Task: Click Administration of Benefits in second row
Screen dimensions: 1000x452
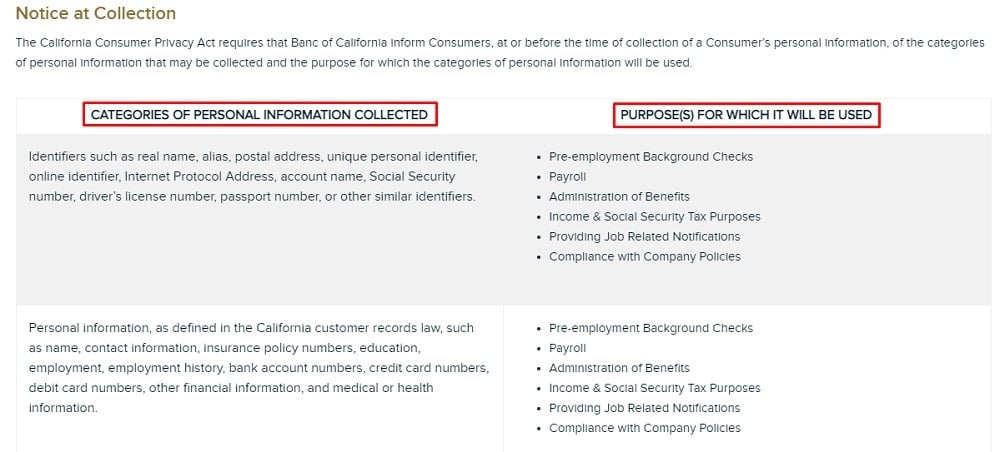Action: [619, 368]
